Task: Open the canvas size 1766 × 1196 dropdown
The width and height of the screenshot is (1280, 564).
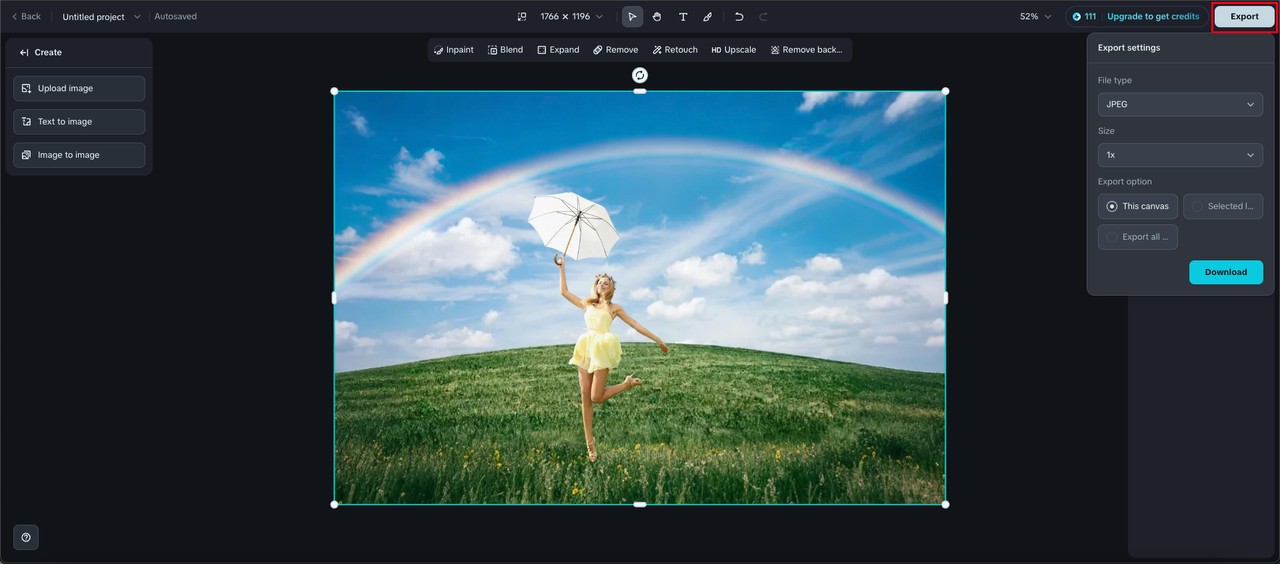Action: 571,17
